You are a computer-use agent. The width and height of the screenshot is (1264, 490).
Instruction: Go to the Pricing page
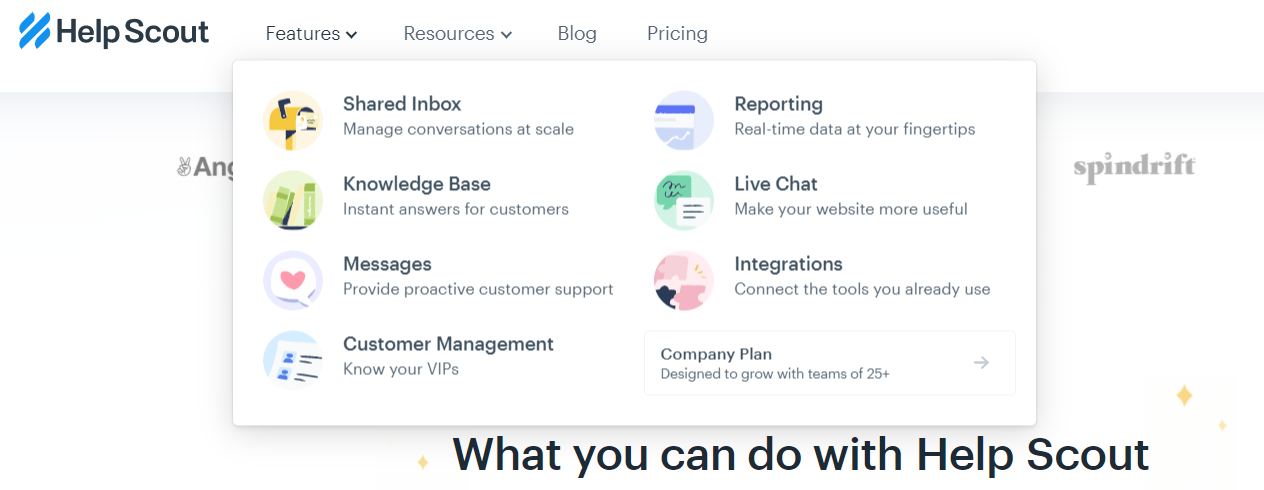tap(677, 33)
